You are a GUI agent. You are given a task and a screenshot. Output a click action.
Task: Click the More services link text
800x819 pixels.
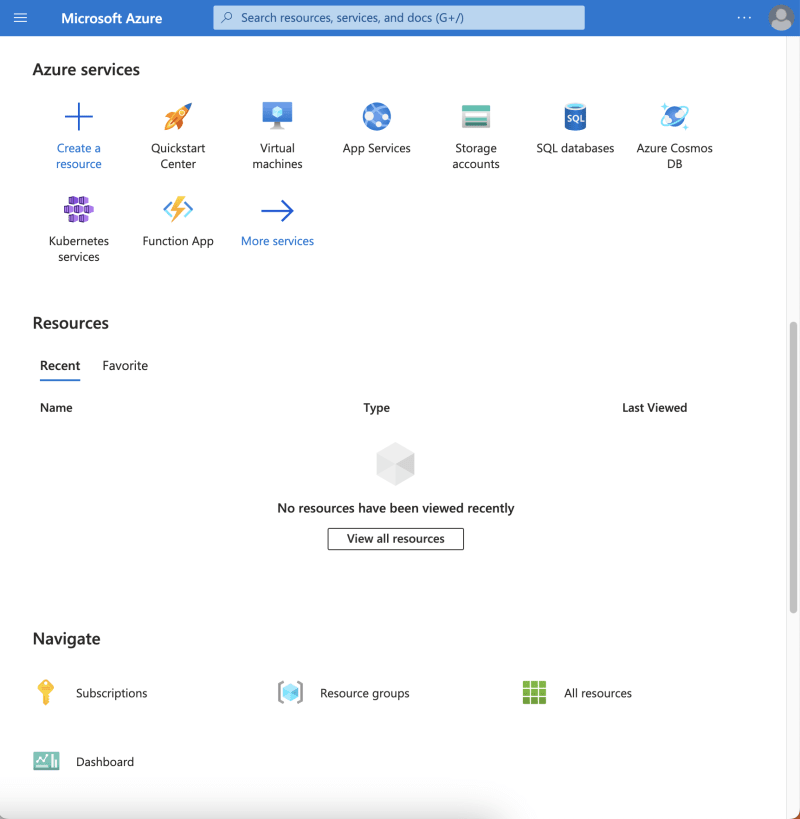(277, 241)
